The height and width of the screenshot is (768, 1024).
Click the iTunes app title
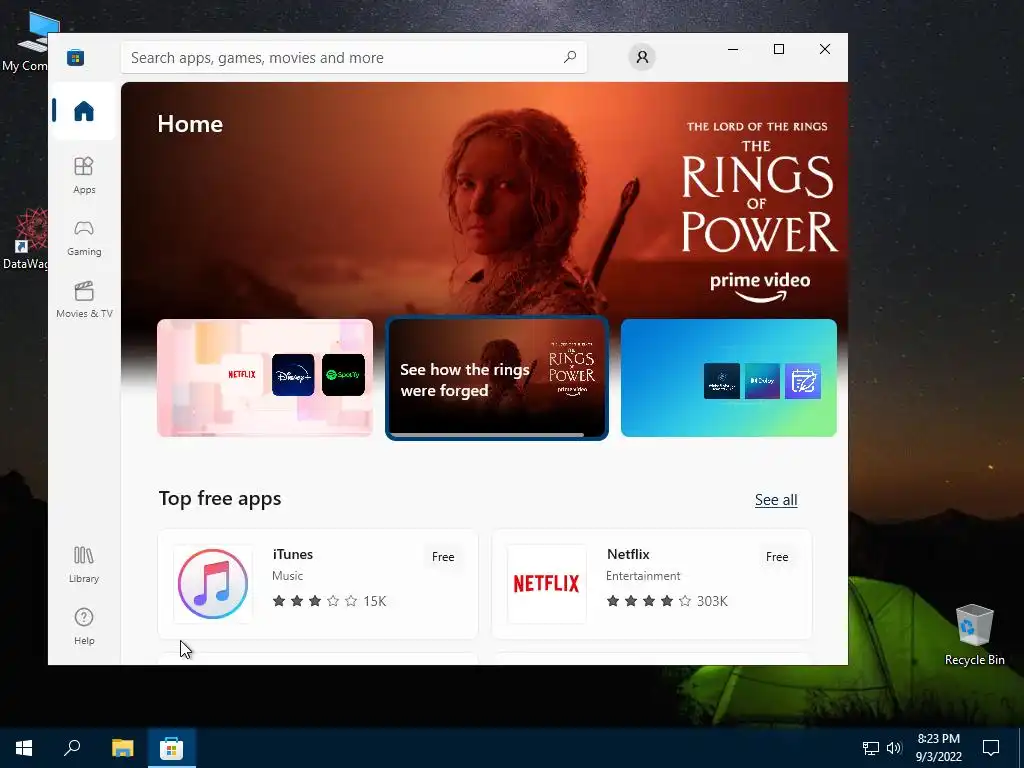pos(293,554)
